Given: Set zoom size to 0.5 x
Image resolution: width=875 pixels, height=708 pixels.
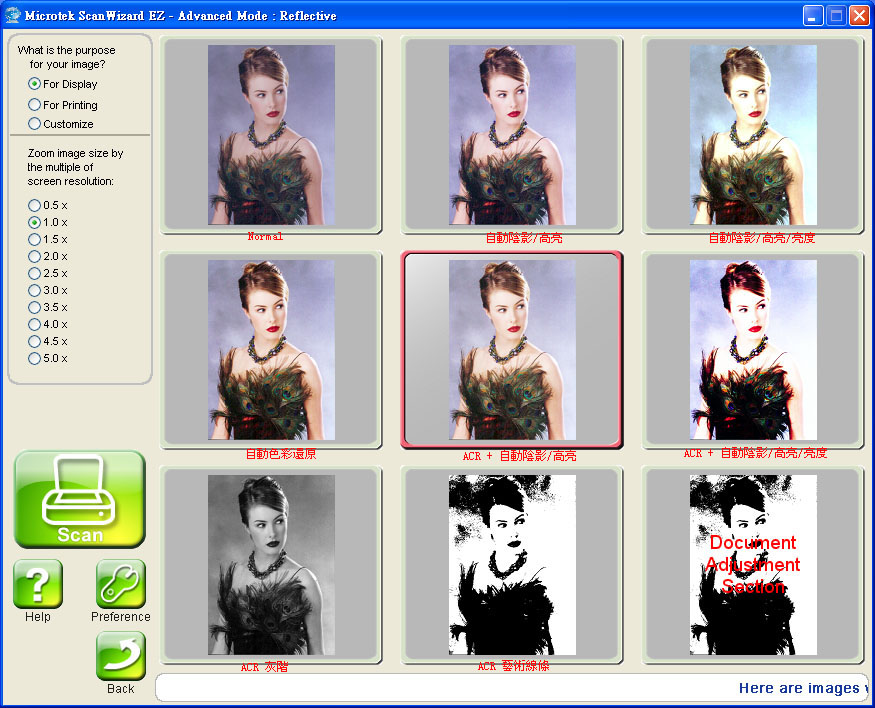Looking at the screenshot, I should tap(35, 205).
